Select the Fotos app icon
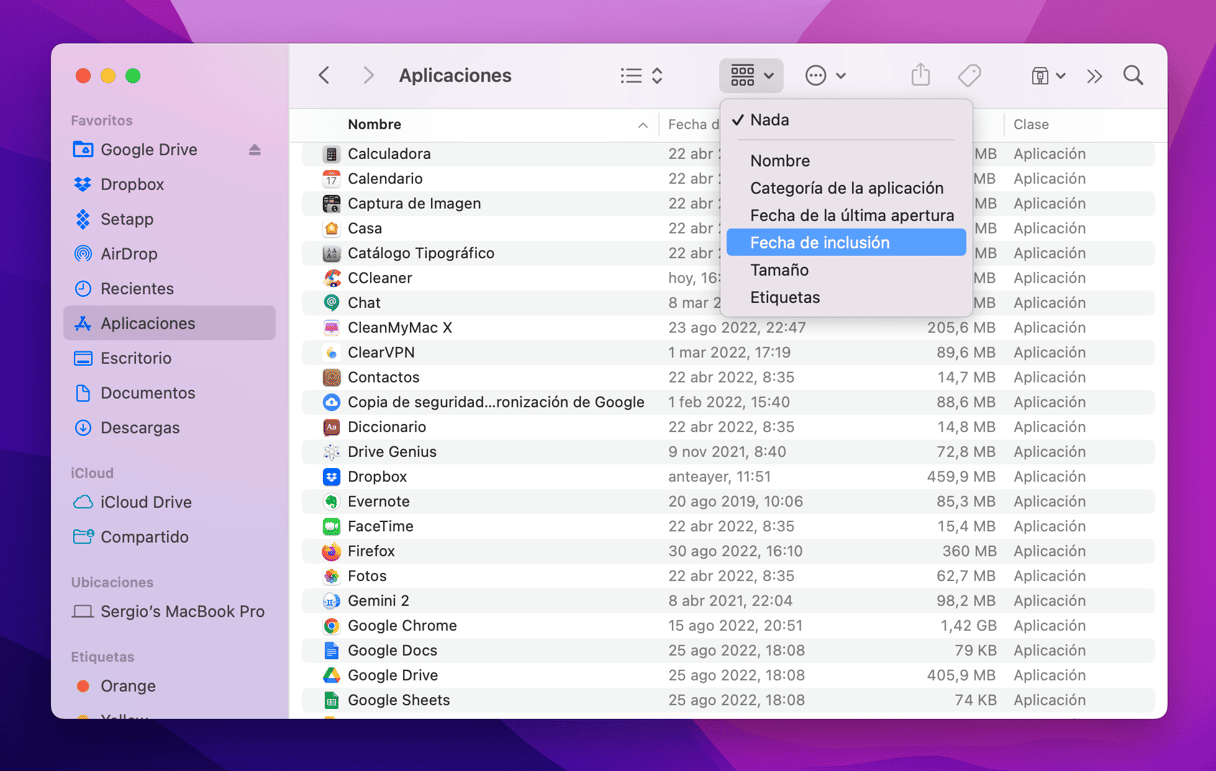This screenshot has width=1216, height=771. point(331,576)
